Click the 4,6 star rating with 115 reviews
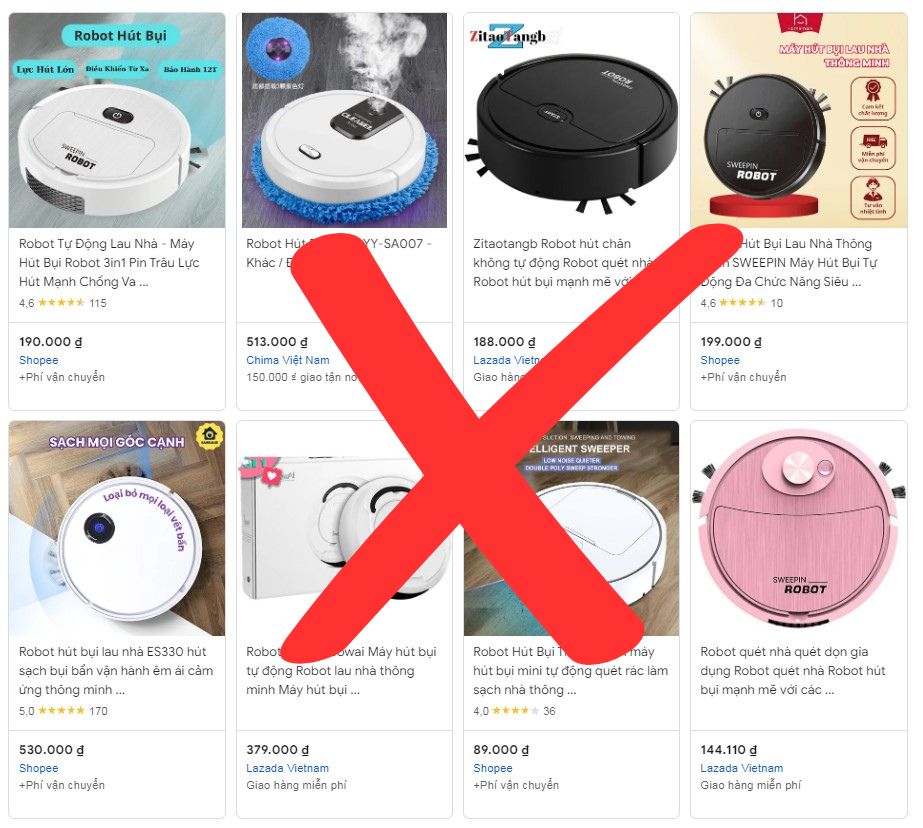This screenshot has height=828, width=923. (x=63, y=303)
